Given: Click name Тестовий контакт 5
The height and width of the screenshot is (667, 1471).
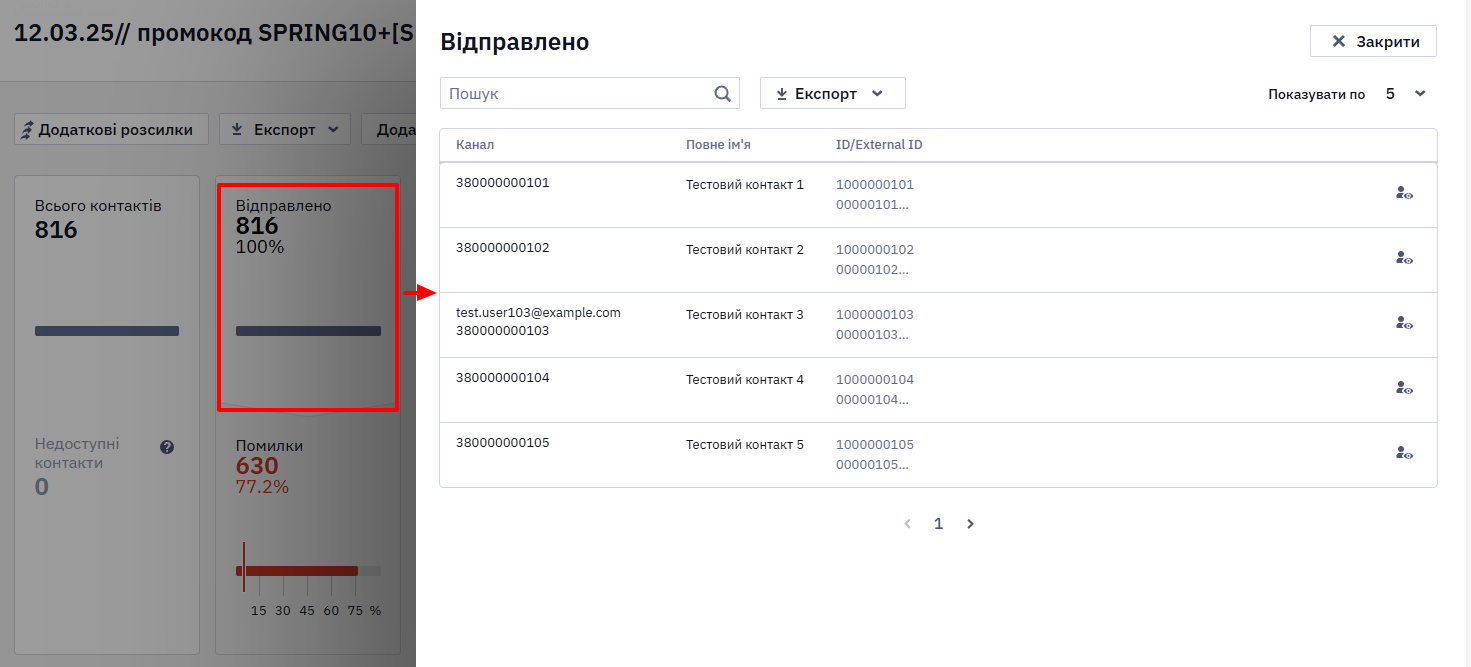Looking at the screenshot, I should (x=745, y=445).
